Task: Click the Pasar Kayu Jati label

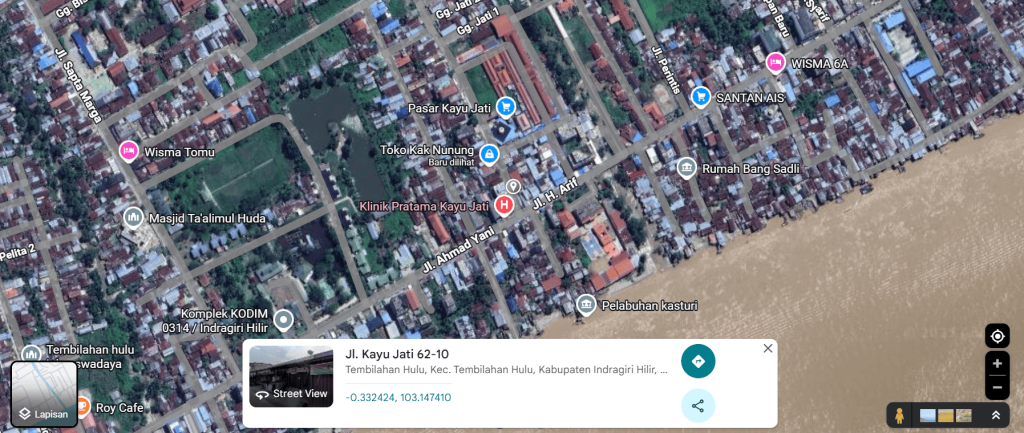Action: pyautogui.click(x=450, y=107)
